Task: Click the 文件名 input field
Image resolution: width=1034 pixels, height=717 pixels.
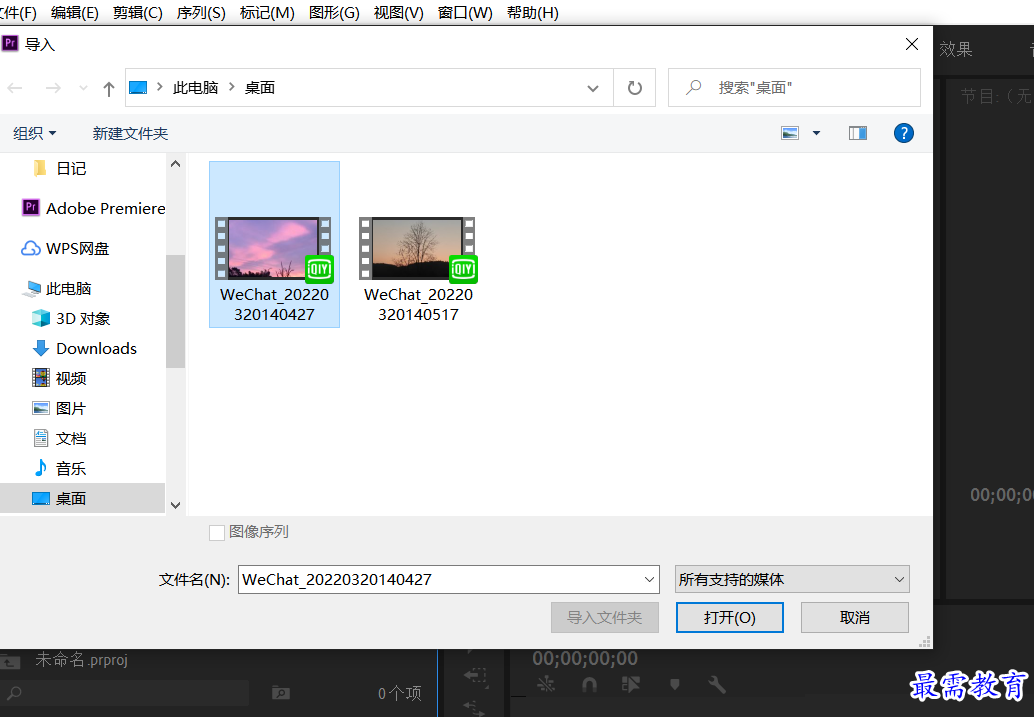Action: pyautogui.click(x=448, y=579)
